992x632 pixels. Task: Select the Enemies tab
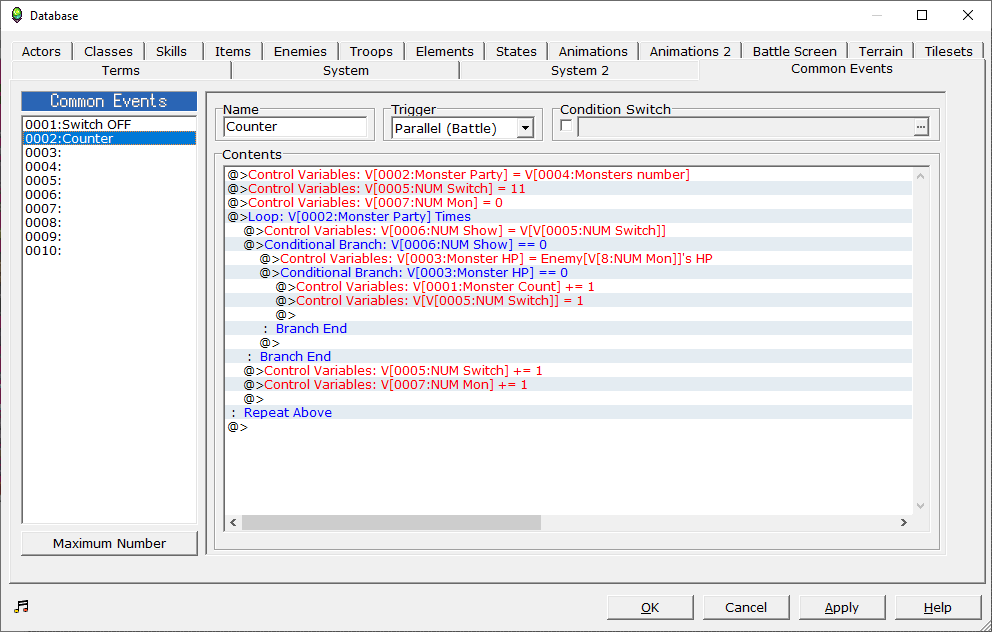click(300, 51)
